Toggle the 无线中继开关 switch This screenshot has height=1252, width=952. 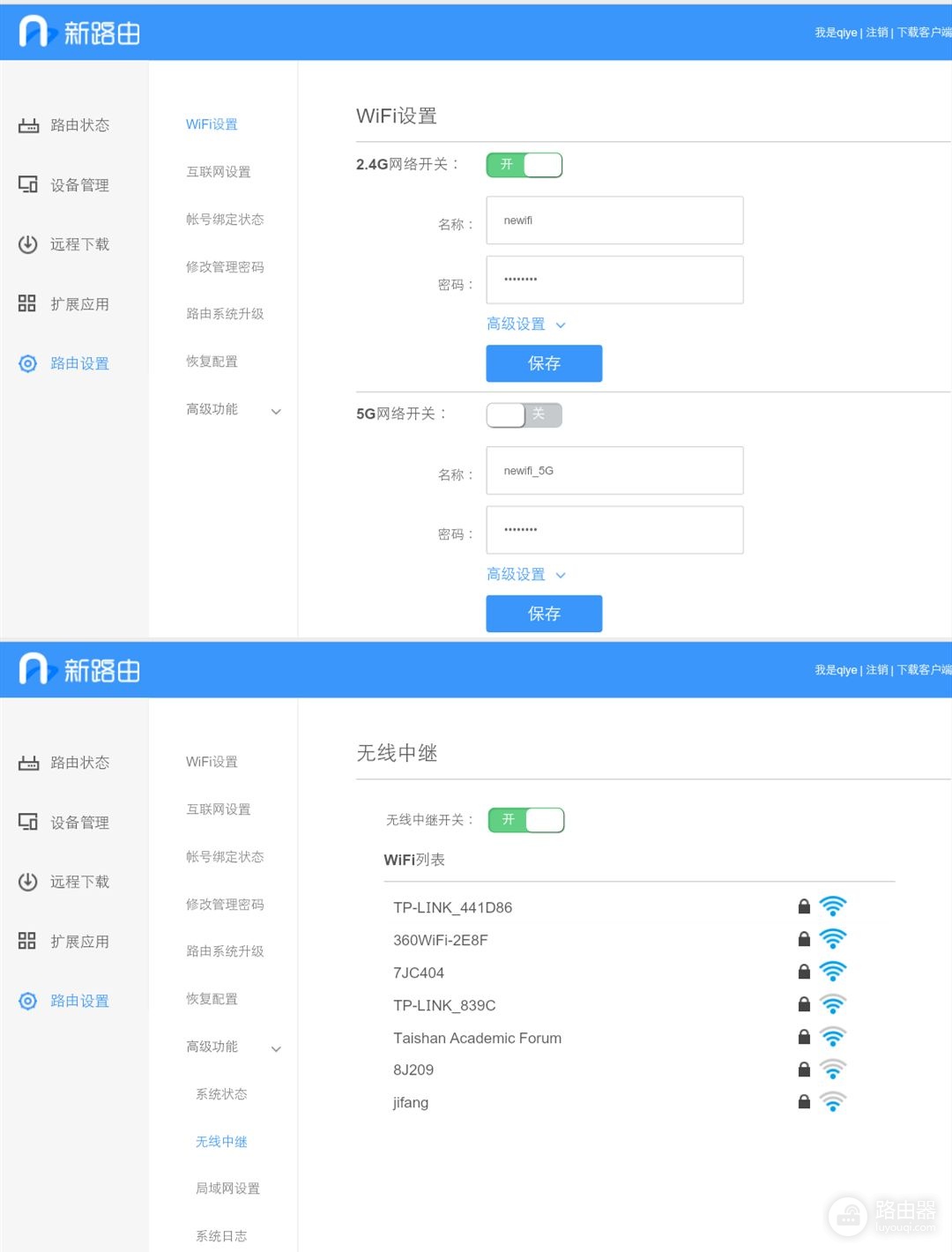pos(526,820)
